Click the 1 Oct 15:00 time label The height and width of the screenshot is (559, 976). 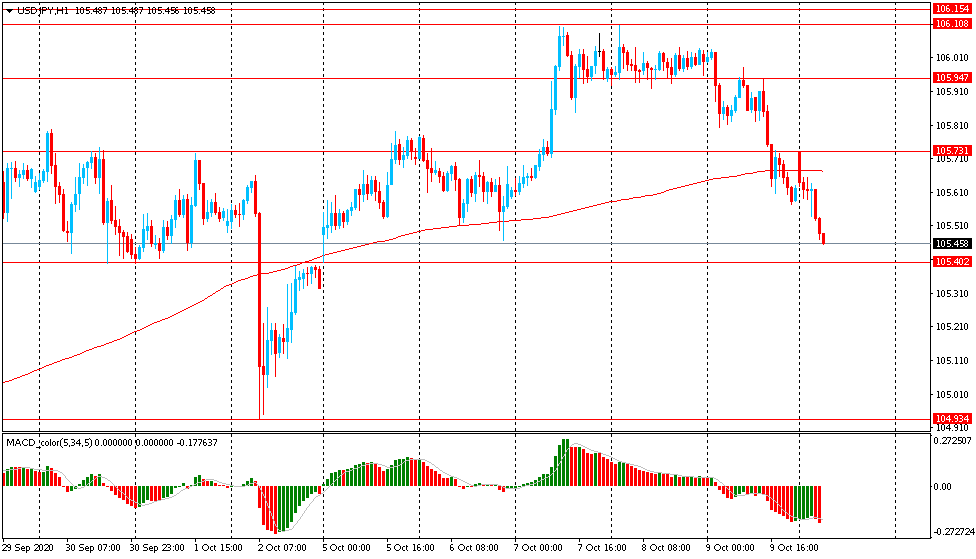pyautogui.click(x=217, y=548)
